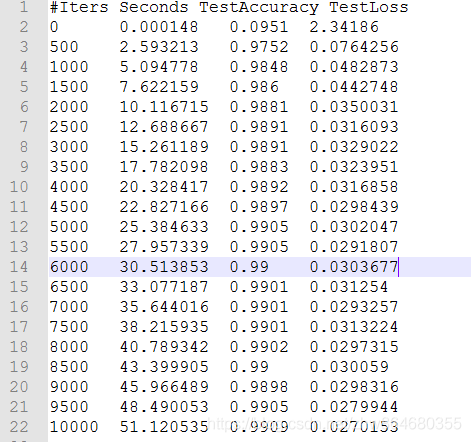Screen dimensions: 471x442
Task: Click the seconds value 5.094778
Action: tap(159, 67)
